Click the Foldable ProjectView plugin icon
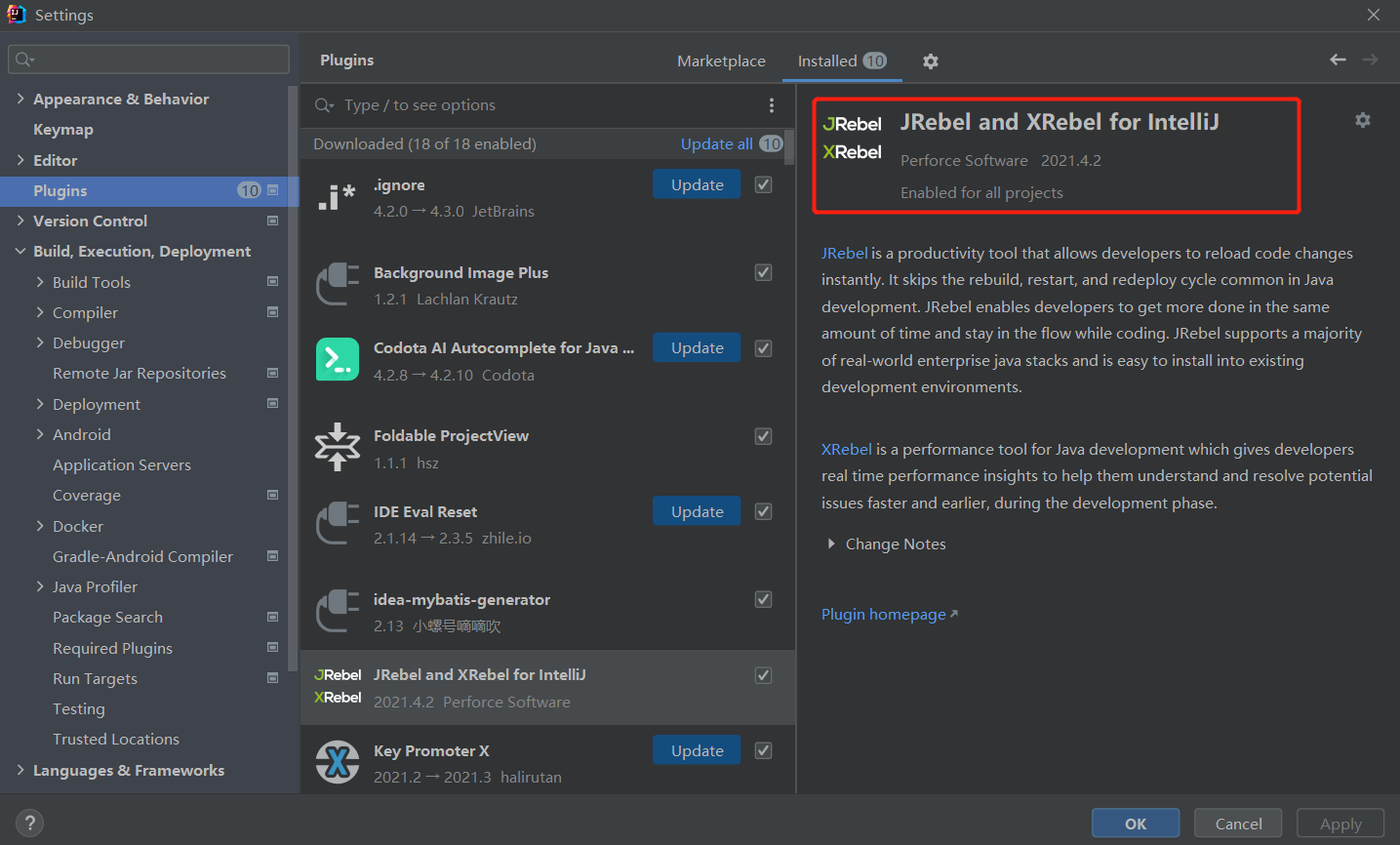1400x845 pixels. [x=338, y=447]
